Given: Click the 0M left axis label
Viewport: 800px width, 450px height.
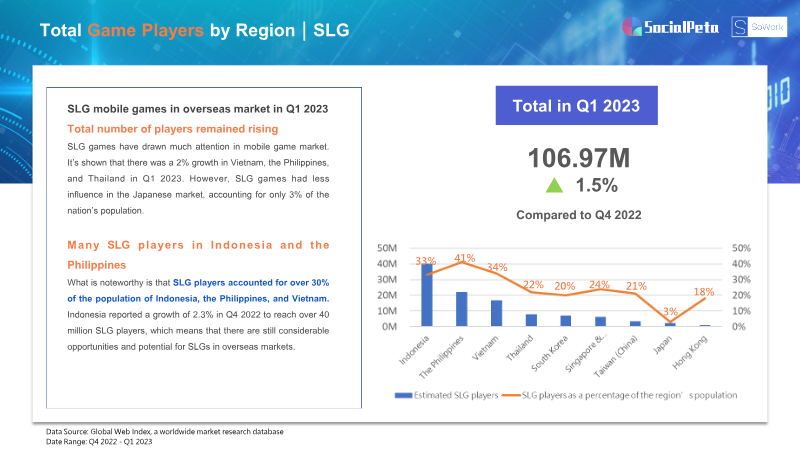Looking at the screenshot, I should pyautogui.click(x=389, y=327).
